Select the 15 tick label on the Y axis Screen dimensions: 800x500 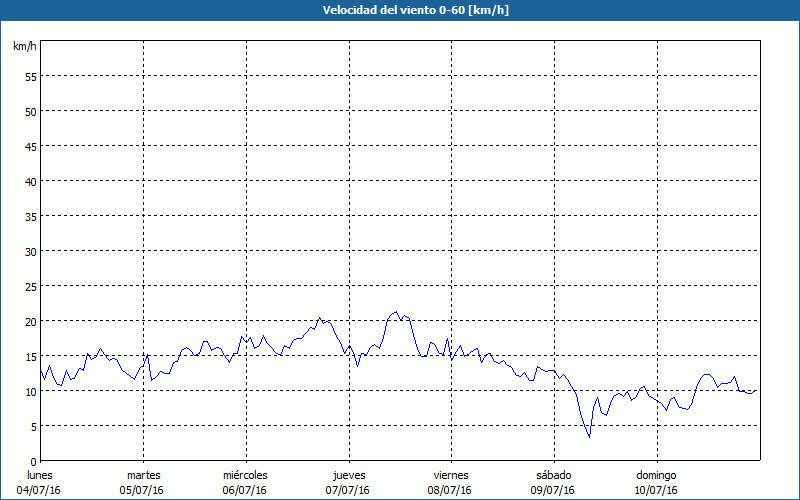(30, 356)
